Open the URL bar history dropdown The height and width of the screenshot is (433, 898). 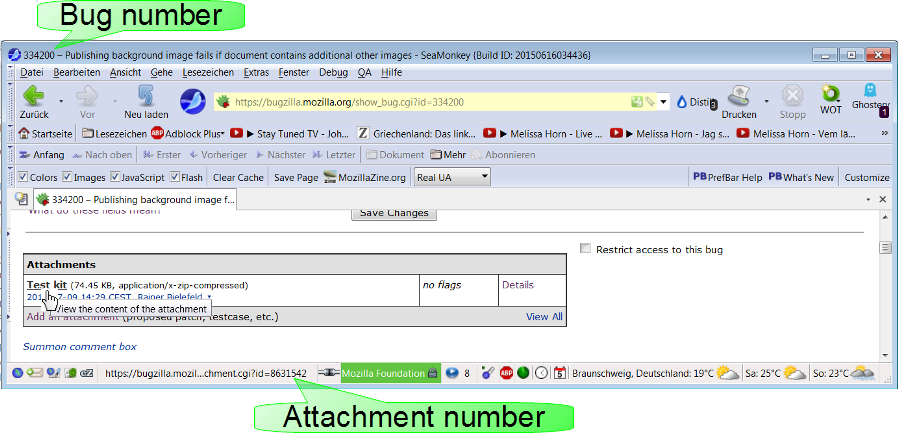[664, 103]
